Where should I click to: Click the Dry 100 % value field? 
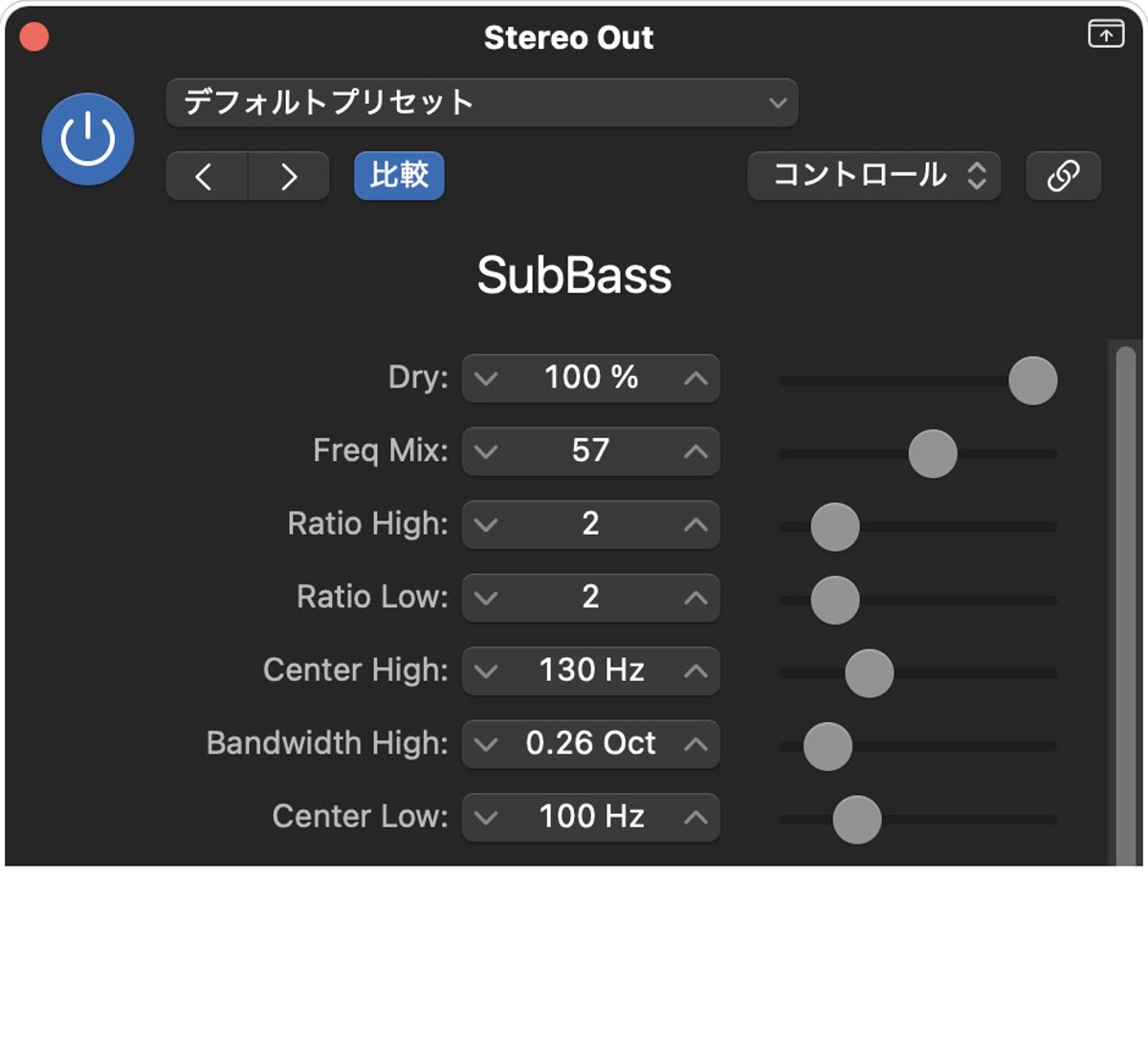[591, 379]
